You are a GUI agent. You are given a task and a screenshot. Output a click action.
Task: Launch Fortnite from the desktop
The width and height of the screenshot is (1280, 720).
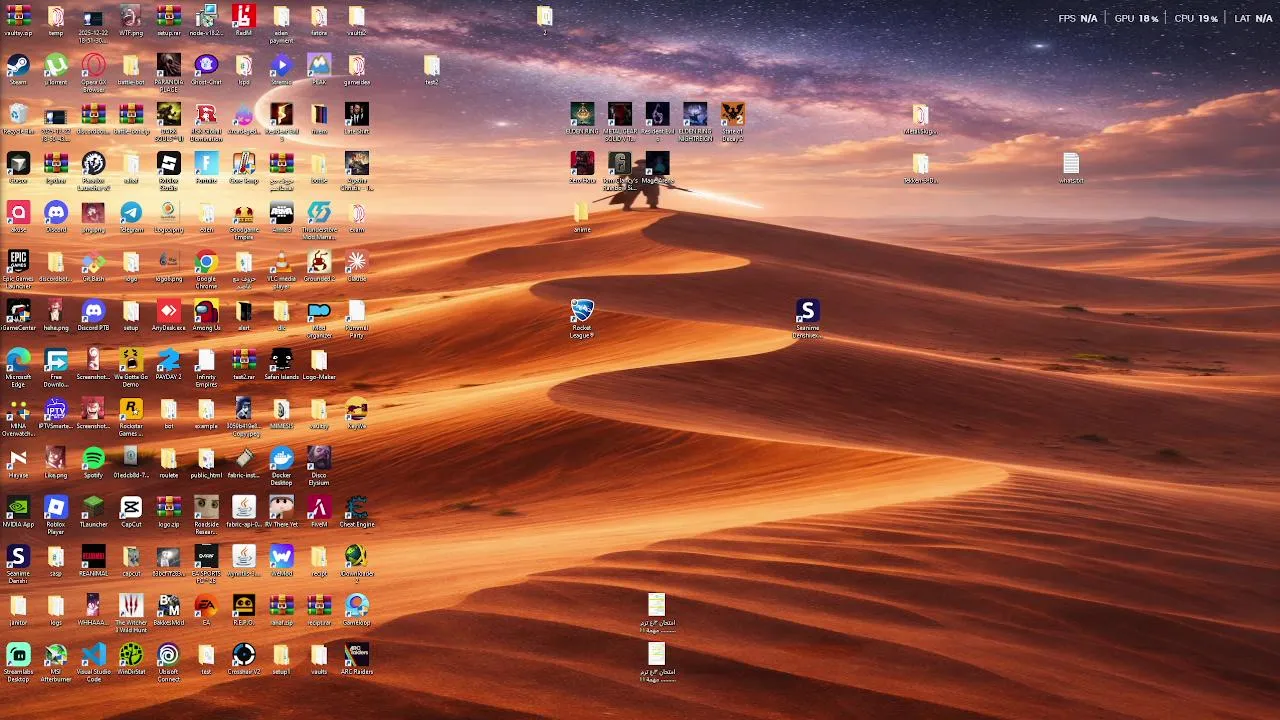pos(206,167)
